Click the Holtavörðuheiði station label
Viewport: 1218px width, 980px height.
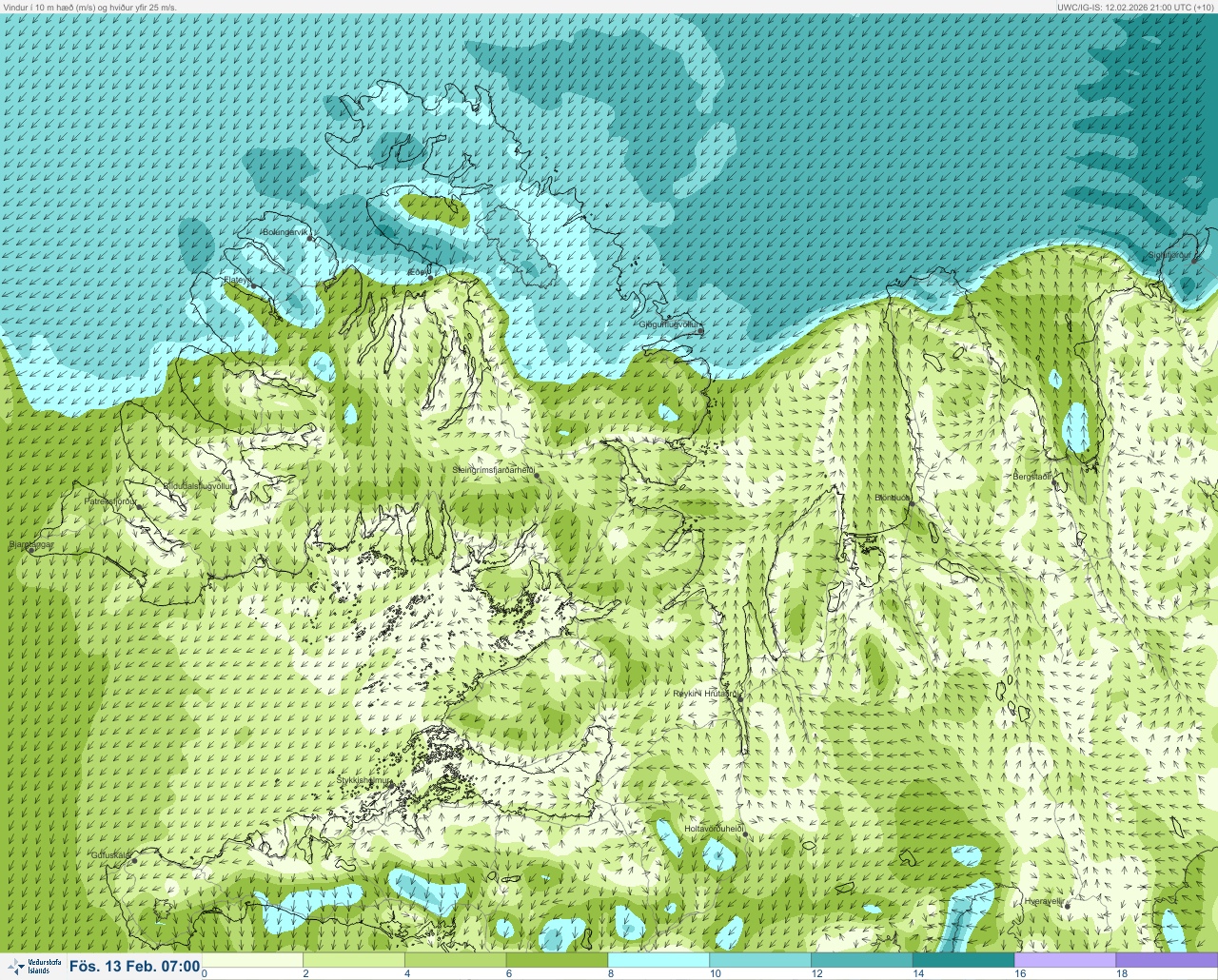[x=714, y=829]
